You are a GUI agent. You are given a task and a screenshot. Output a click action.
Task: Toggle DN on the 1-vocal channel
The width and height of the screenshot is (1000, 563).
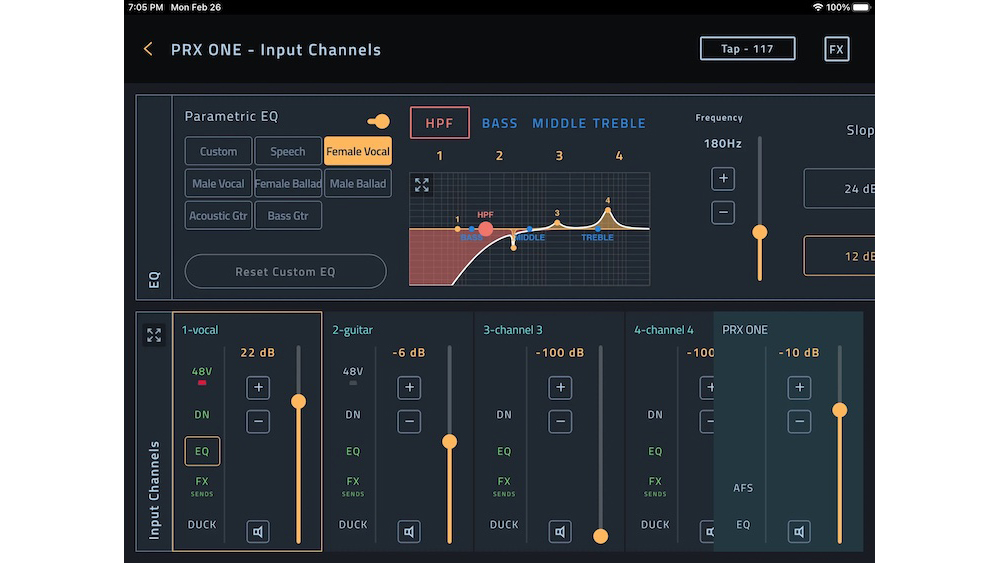[x=202, y=414]
